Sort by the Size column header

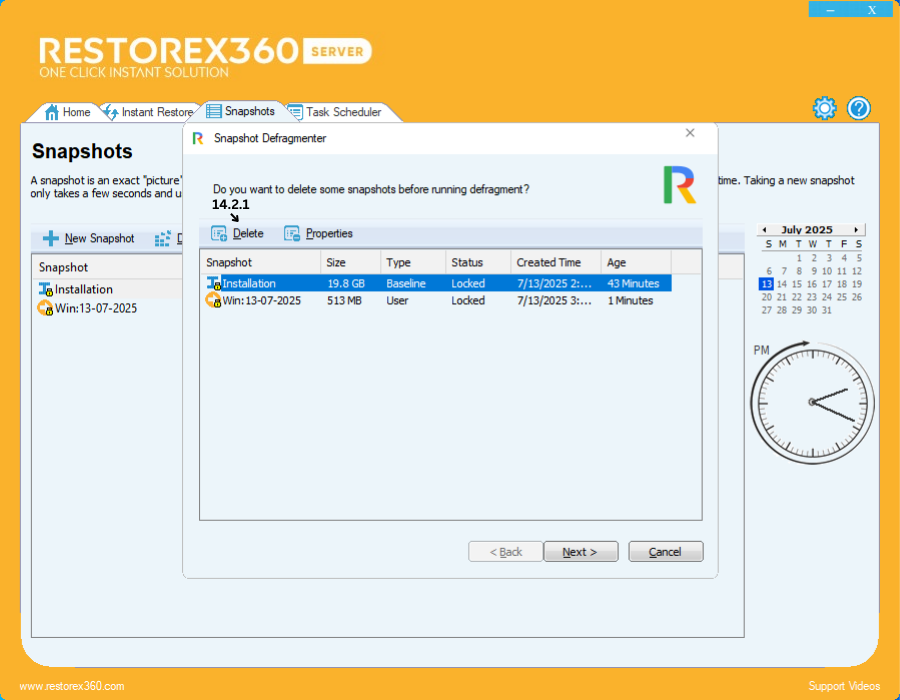click(x=350, y=262)
